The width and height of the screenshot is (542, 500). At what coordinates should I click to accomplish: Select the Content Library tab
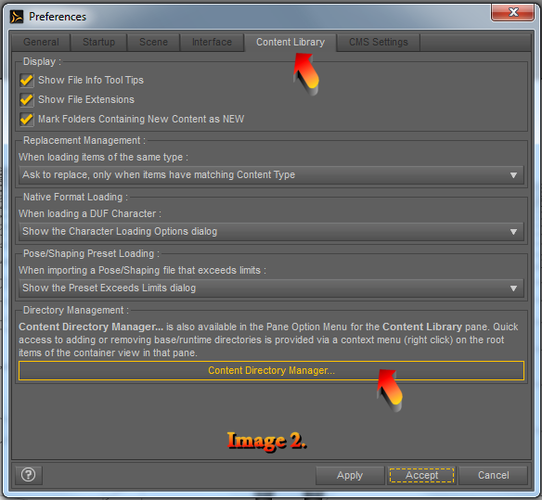pyautogui.click(x=290, y=42)
